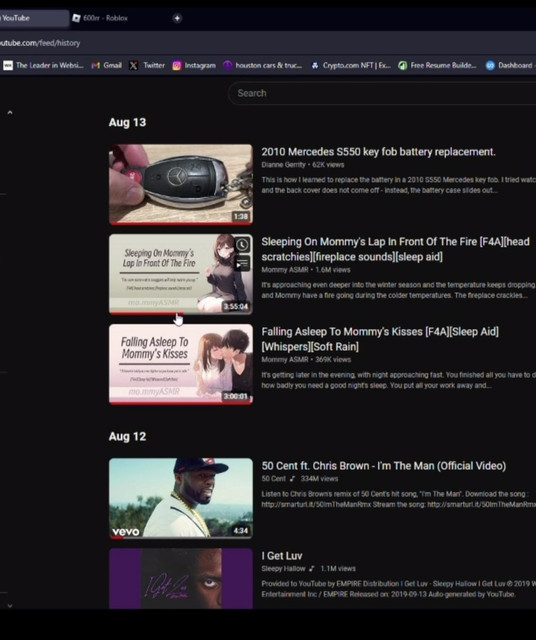
Task: Open Sleeping On Mommy's Lap video title
Action: click(396, 249)
